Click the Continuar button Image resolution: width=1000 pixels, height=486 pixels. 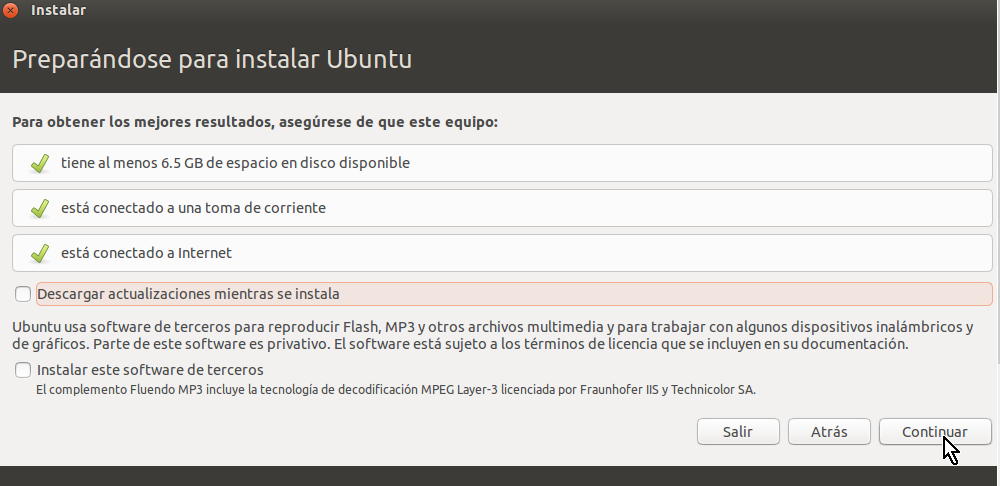935,432
